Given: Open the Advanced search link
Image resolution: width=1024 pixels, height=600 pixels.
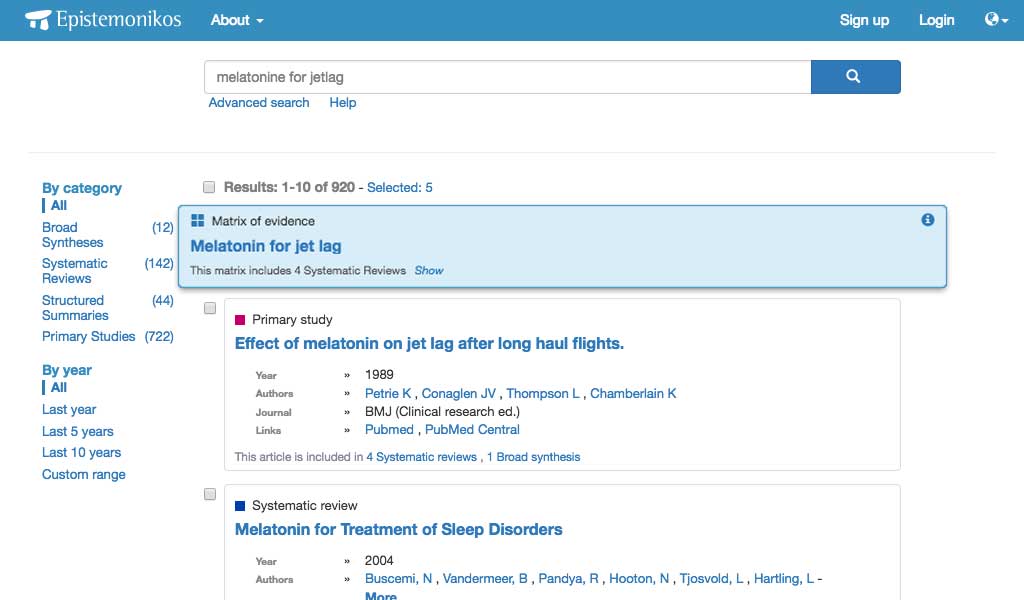Looking at the screenshot, I should pos(259,103).
